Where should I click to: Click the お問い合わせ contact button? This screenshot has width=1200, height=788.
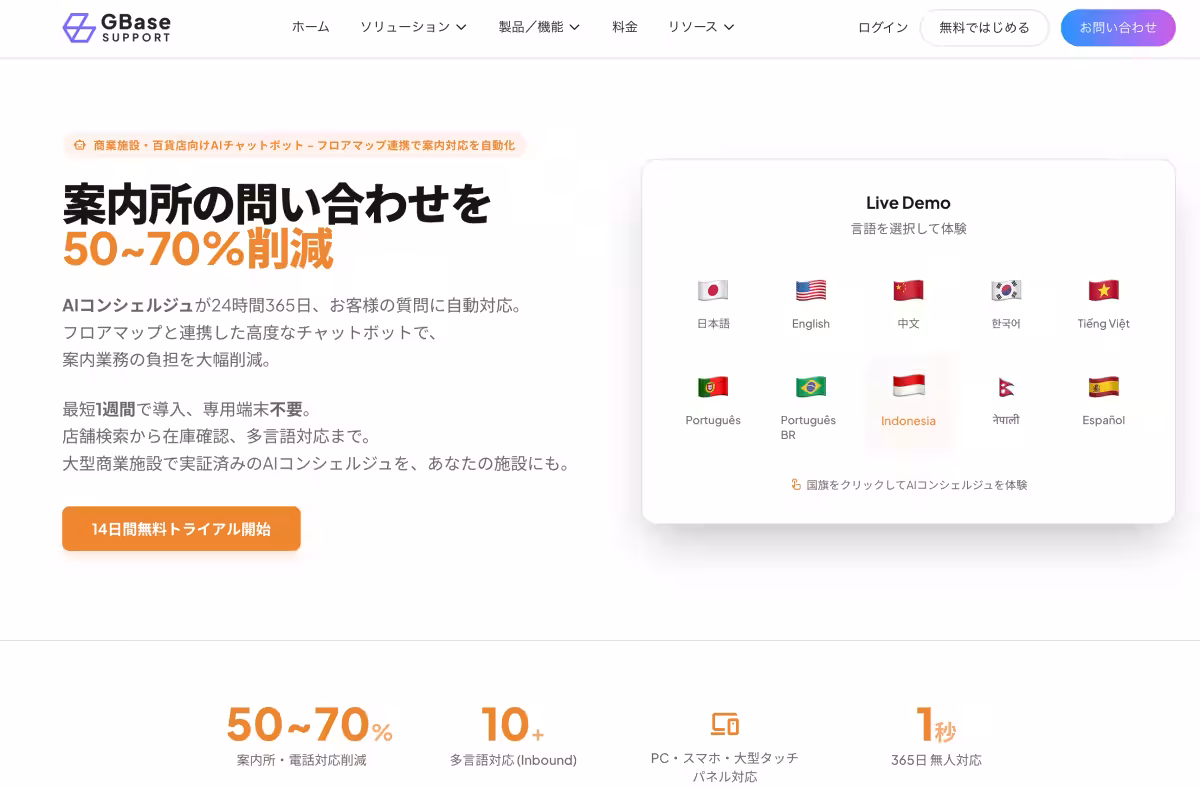1118,28
